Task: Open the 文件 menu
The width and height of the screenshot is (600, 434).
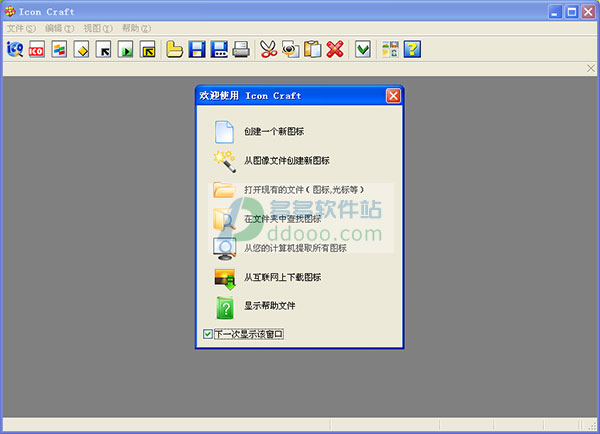Action: 21,28
